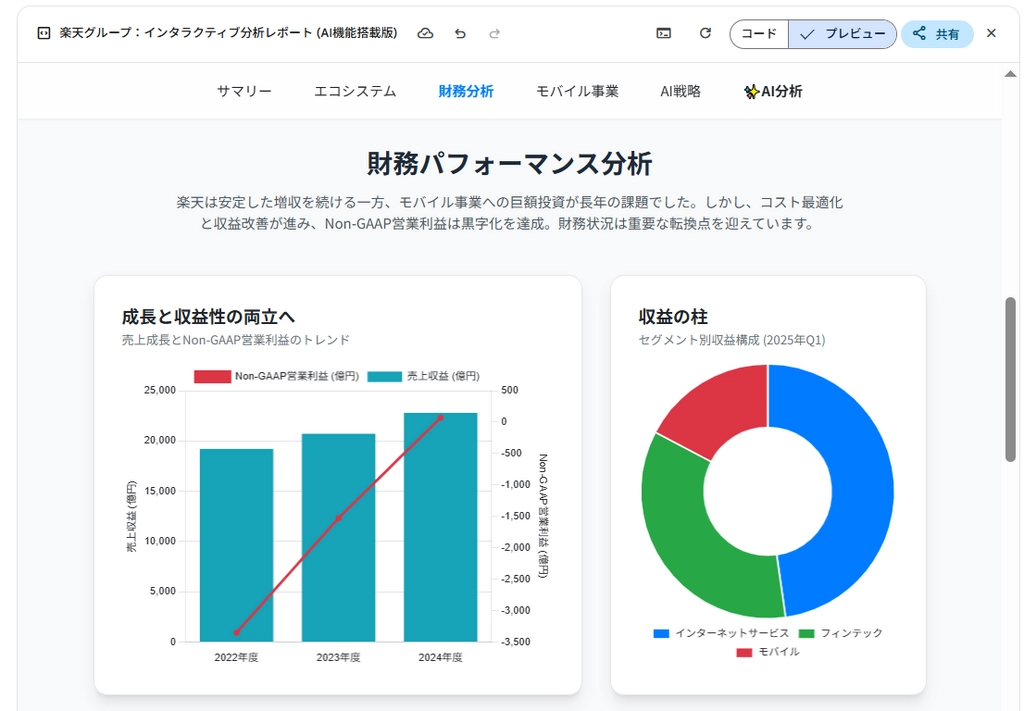The image size is (1024, 711).
Task: Click the 2023年度 revenue bar
Action: pyautogui.click(x=338, y=537)
